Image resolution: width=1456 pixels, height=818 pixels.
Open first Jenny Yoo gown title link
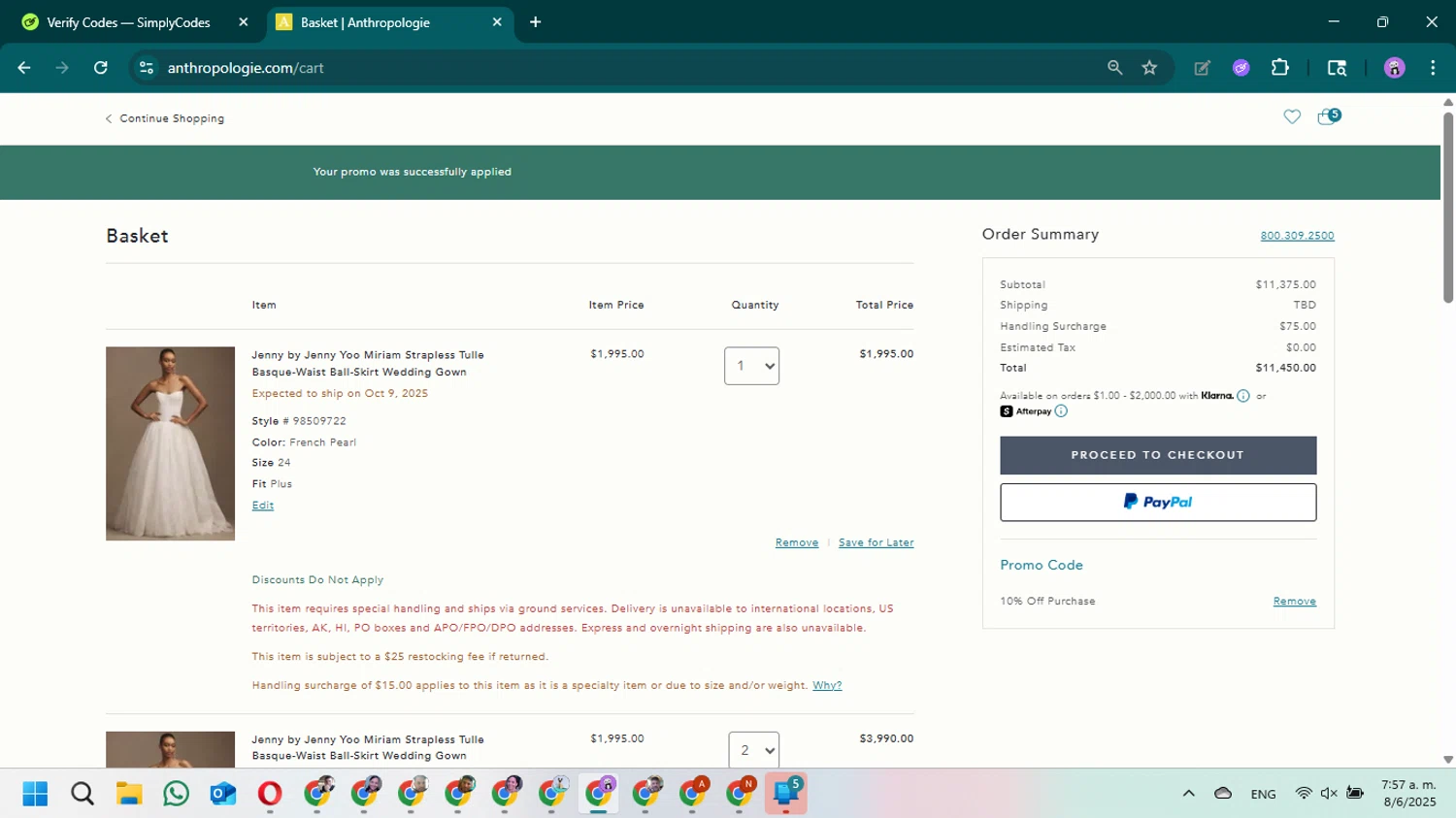[368, 363]
